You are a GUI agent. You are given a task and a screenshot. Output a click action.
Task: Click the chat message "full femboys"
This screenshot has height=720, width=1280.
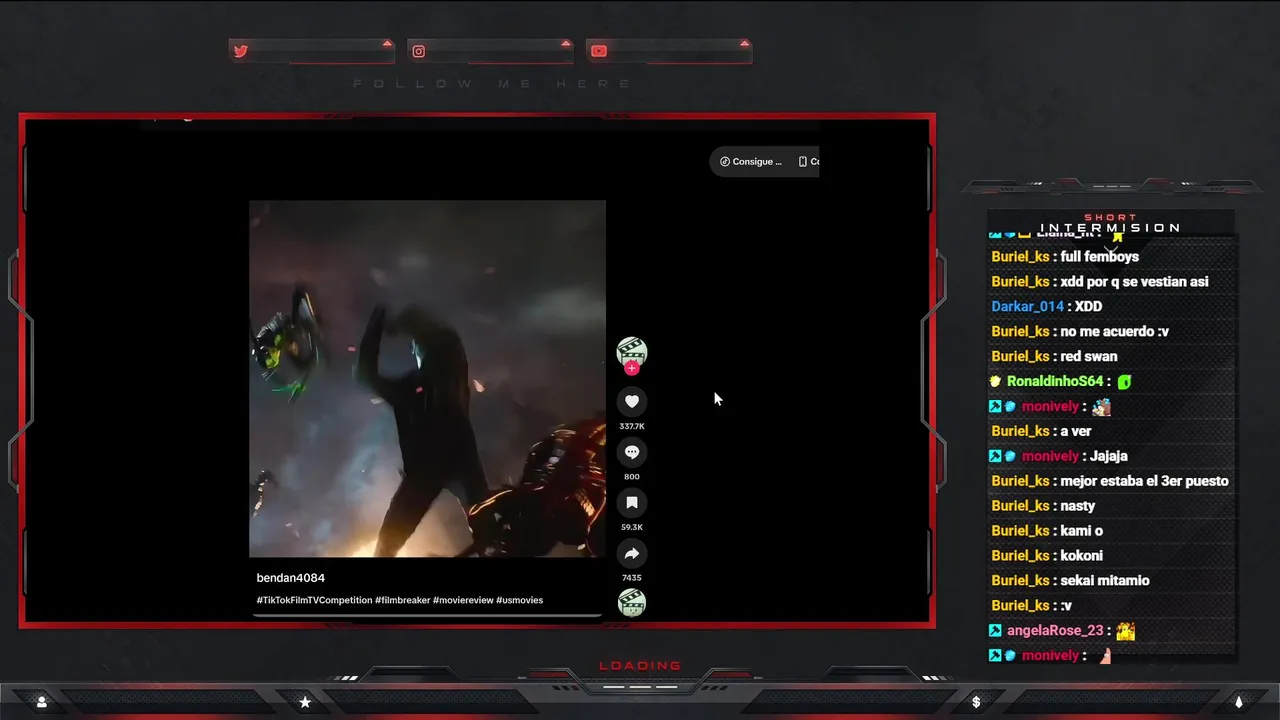click(1099, 257)
